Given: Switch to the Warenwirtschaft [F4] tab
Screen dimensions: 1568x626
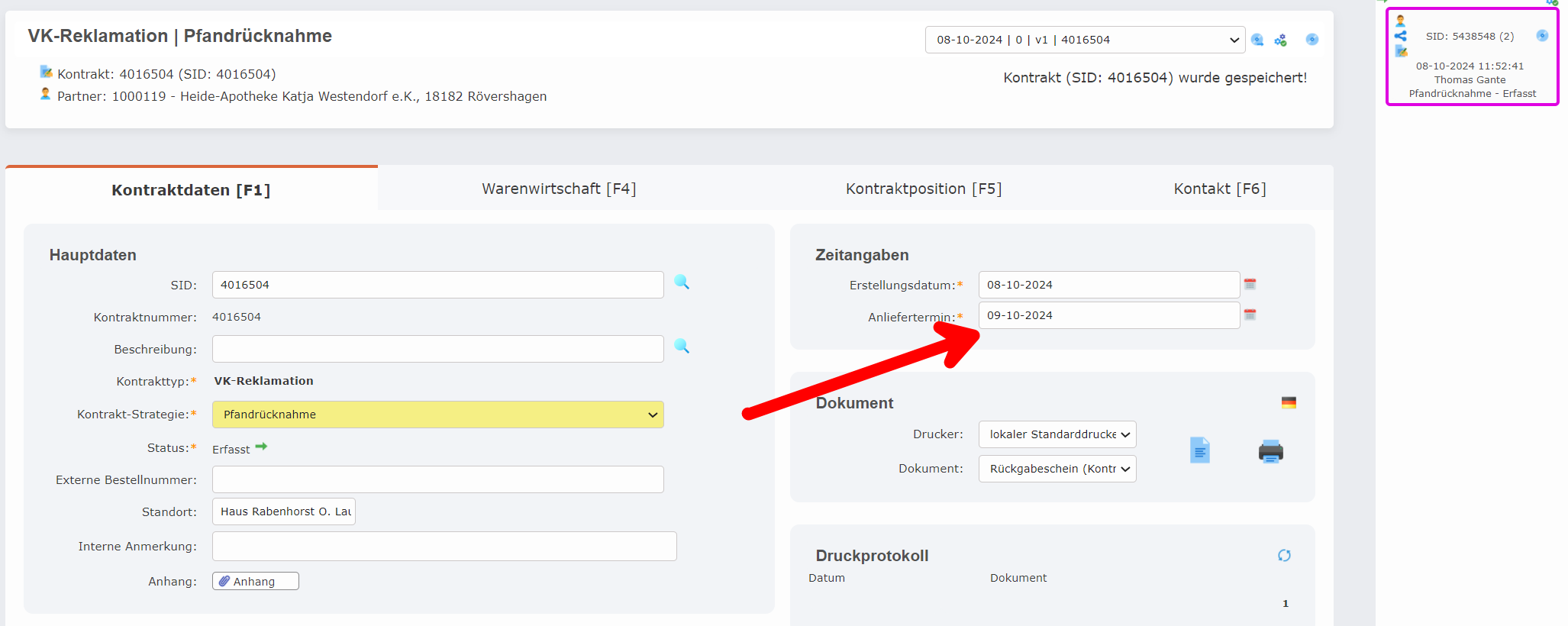Looking at the screenshot, I should 559,189.
